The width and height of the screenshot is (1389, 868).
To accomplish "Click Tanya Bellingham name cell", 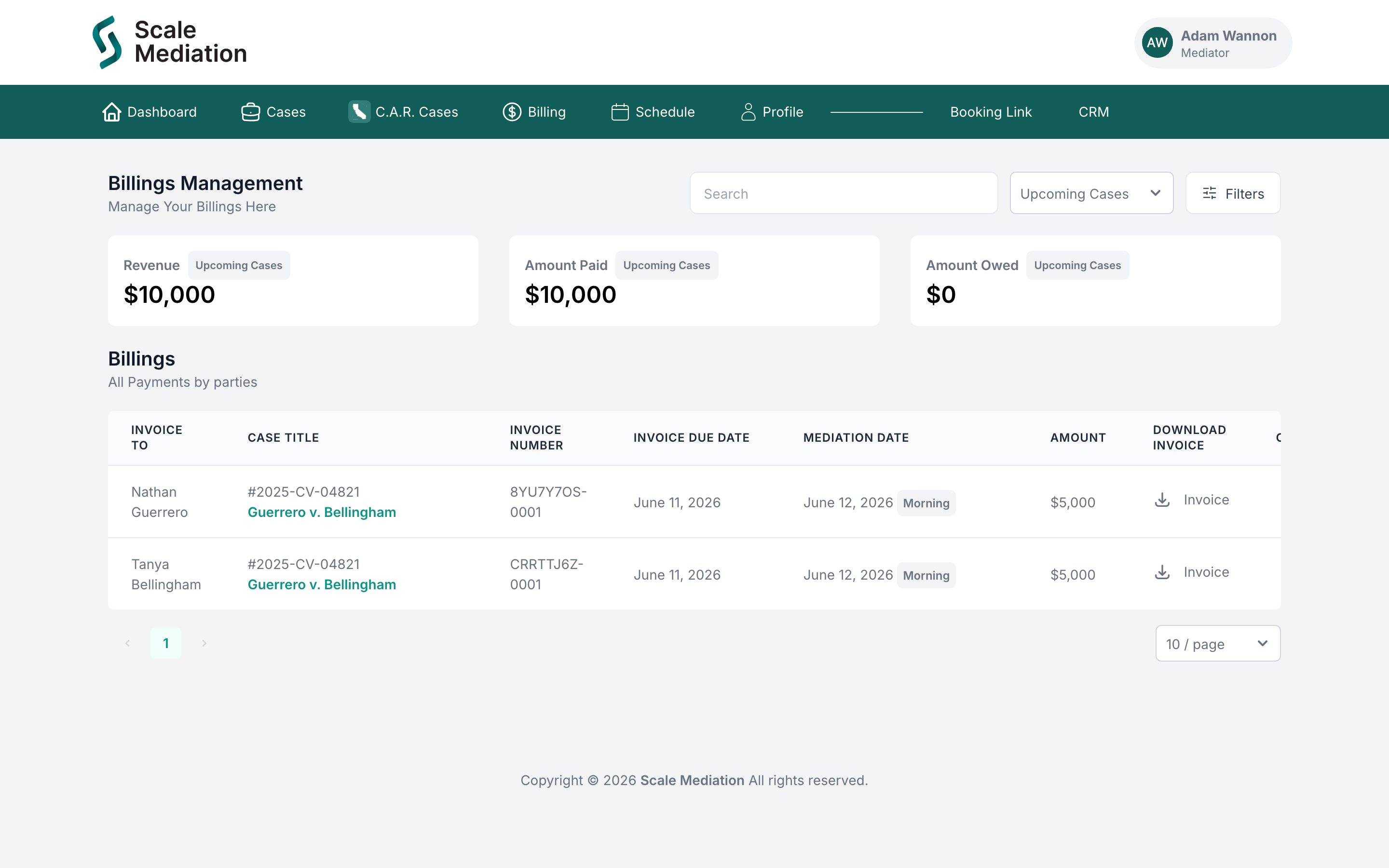I will [166, 574].
